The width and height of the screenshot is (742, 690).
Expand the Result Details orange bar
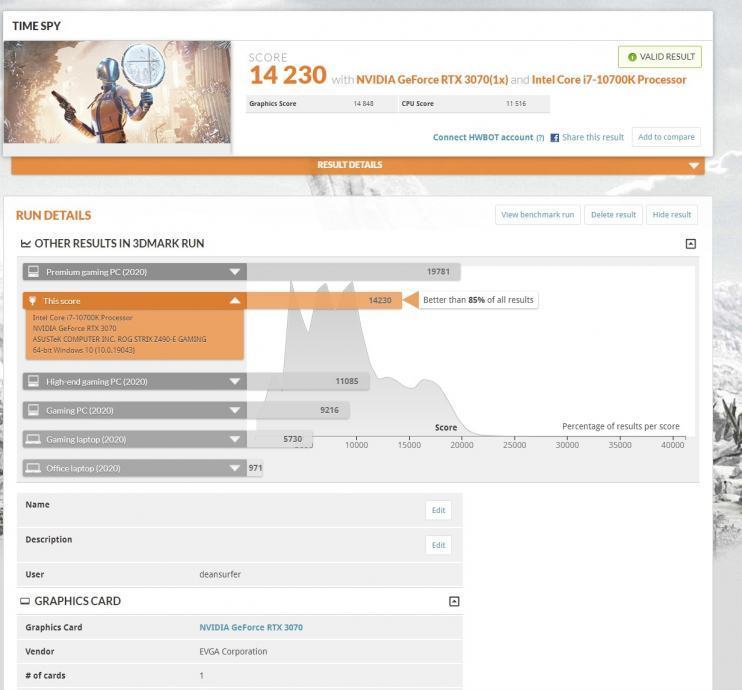358,165
